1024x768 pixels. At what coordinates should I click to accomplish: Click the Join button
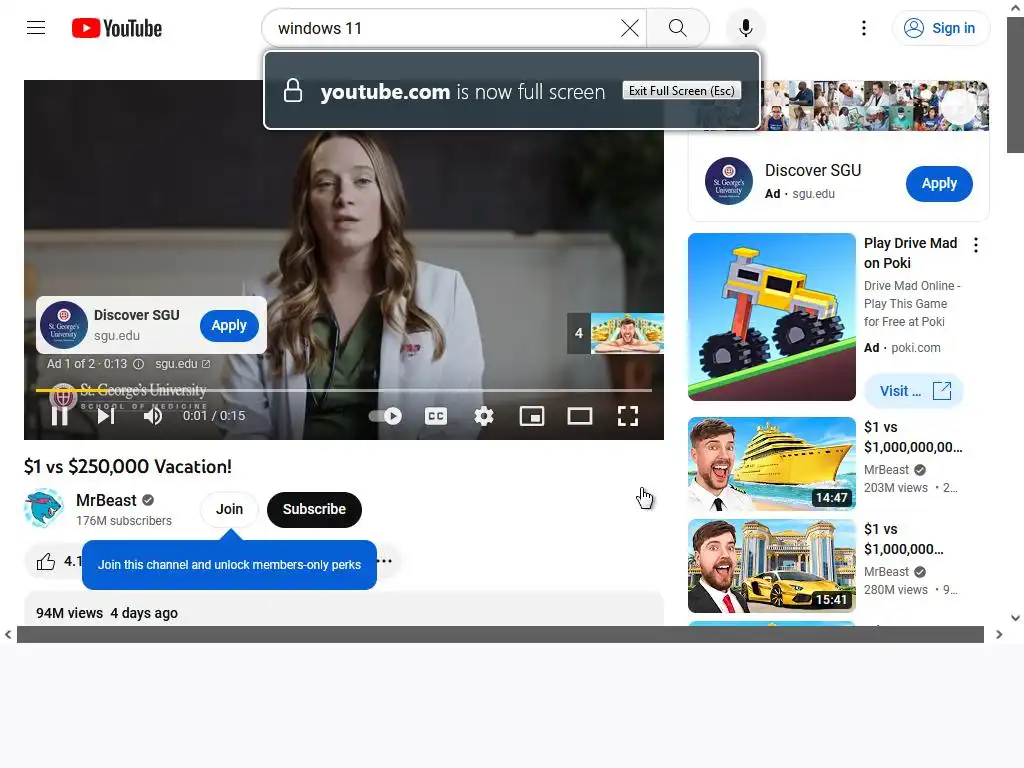click(x=229, y=509)
